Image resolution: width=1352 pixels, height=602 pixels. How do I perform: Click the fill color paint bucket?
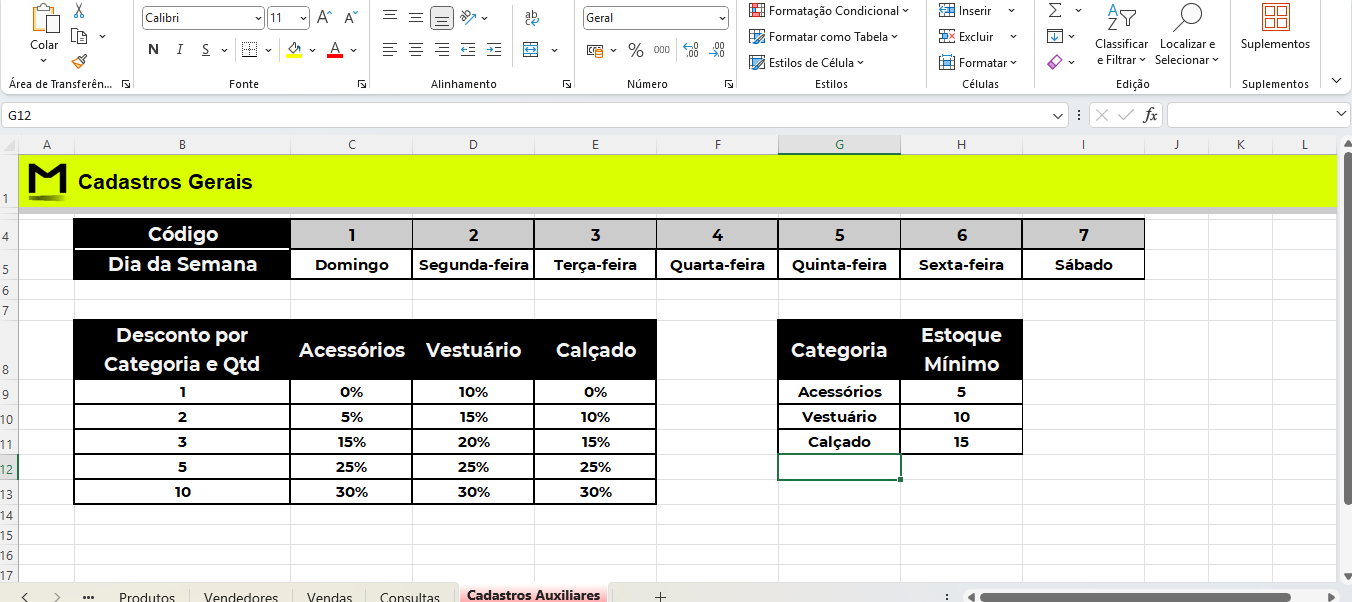[x=294, y=49]
